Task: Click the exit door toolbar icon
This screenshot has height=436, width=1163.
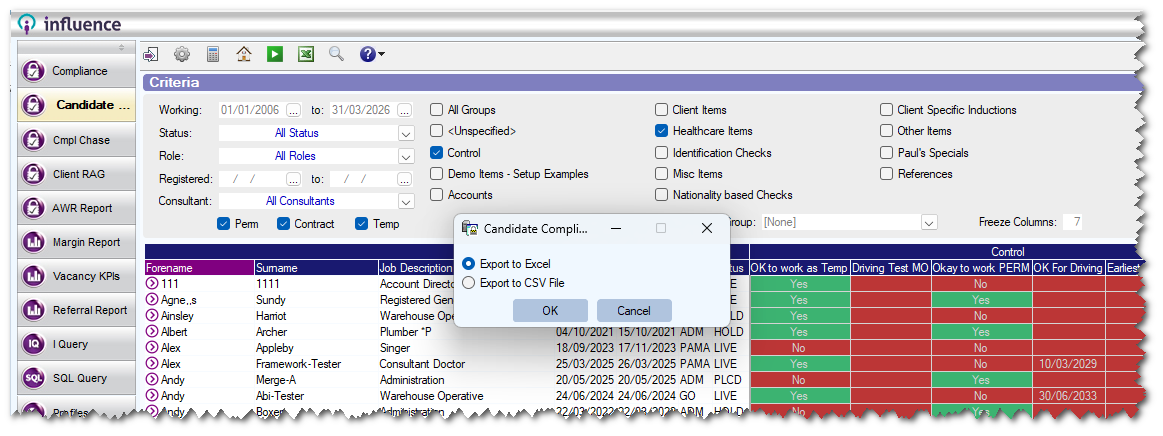Action: pyautogui.click(x=151, y=54)
